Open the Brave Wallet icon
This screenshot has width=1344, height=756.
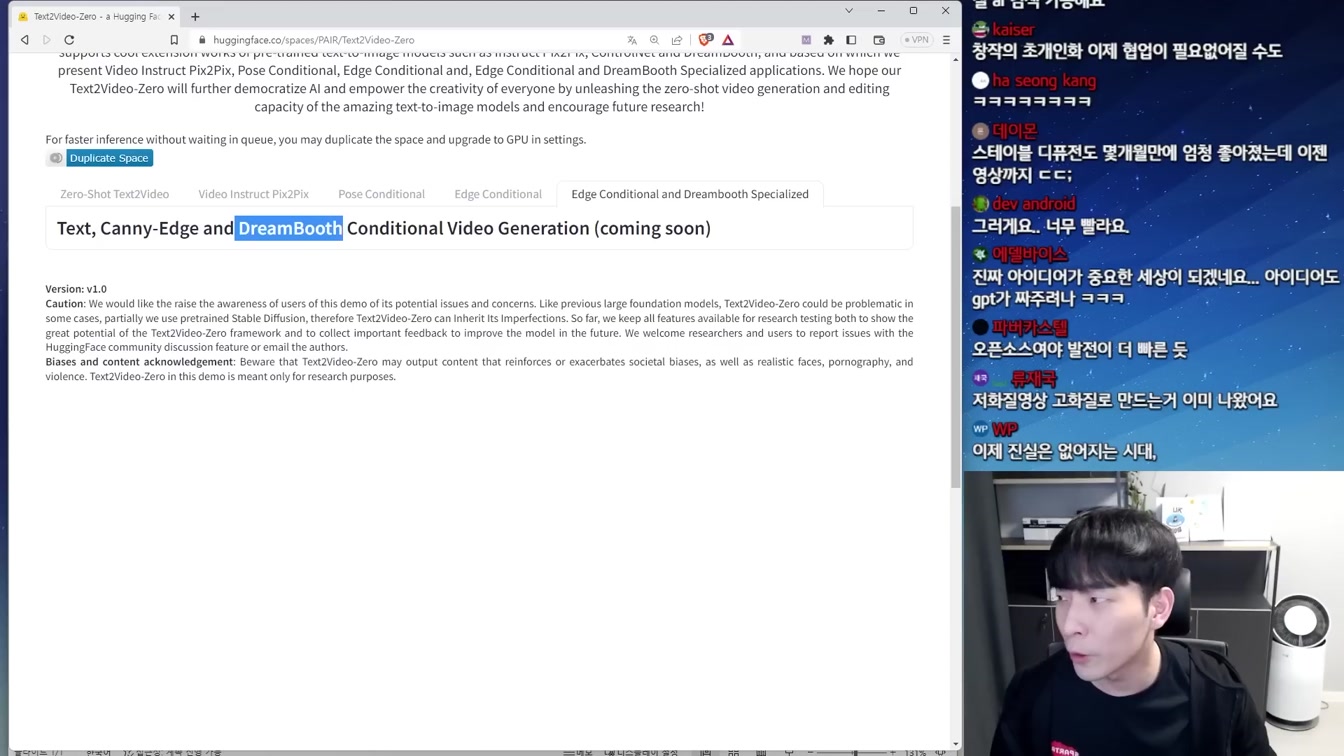pyautogui.click(x=879, y=40)
